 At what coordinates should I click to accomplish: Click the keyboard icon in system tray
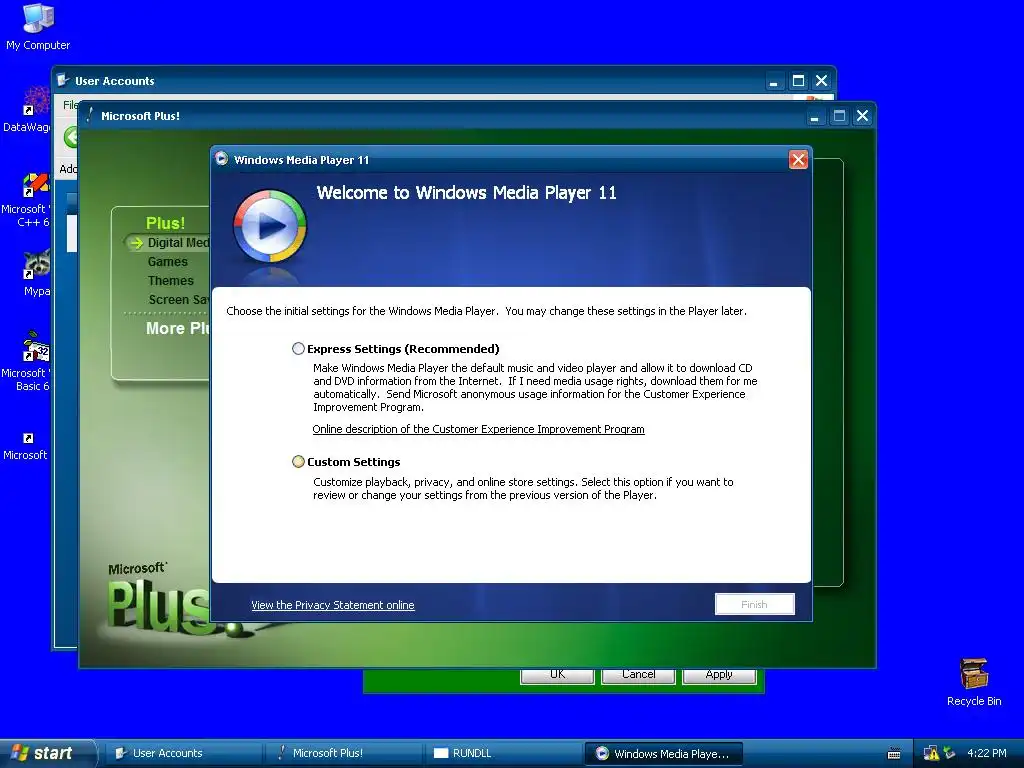click(894, 754)
